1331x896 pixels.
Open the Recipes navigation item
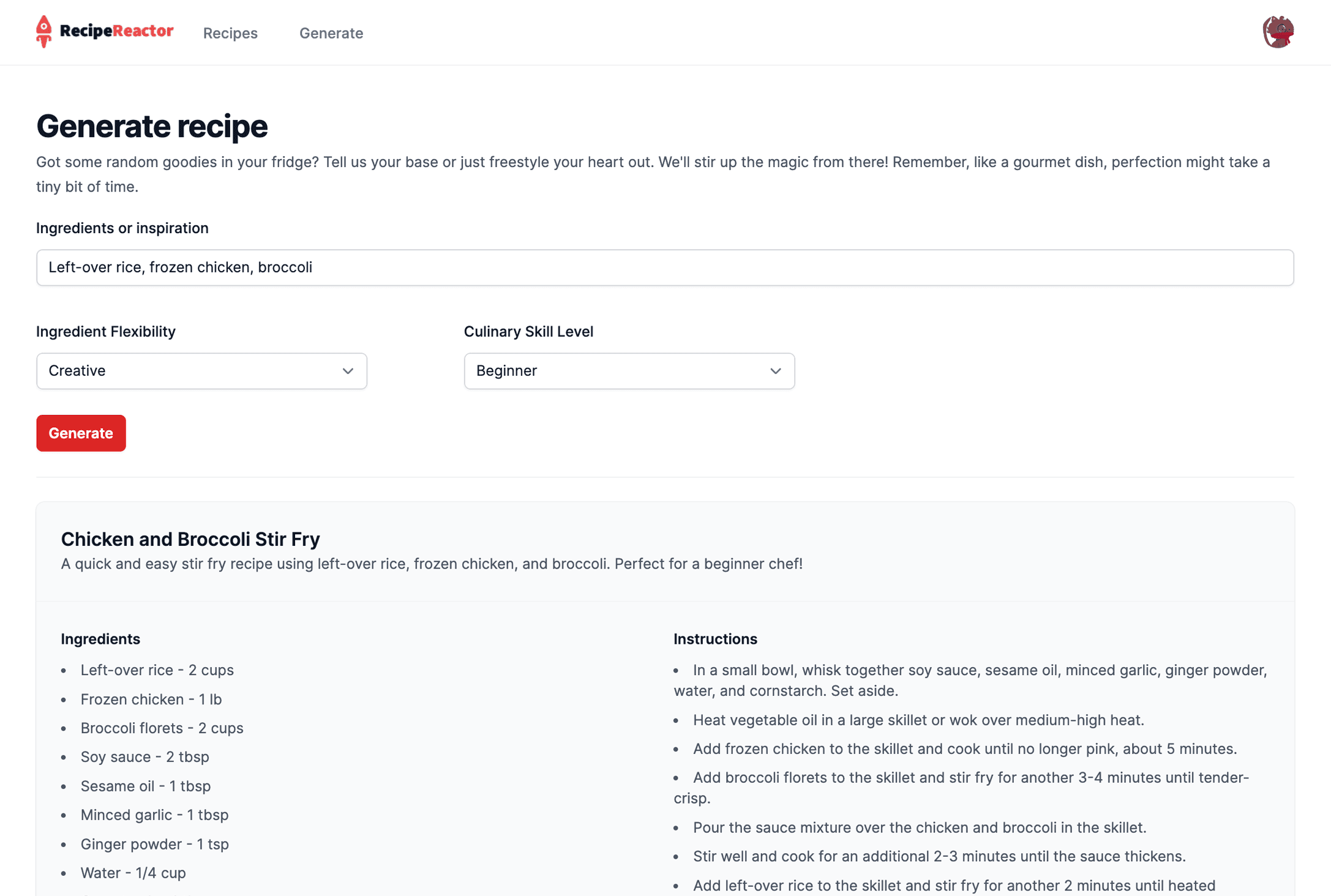pyautogui.click(x=230, y=33)
